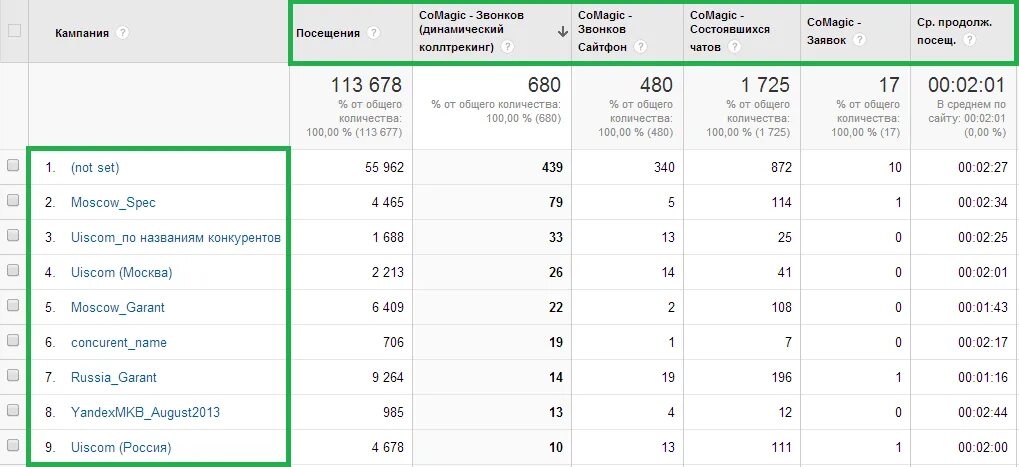Screen dimensions: 1019x467
Task: Click Russia_Garant campaign link
Action: click(x=114, y=377)
